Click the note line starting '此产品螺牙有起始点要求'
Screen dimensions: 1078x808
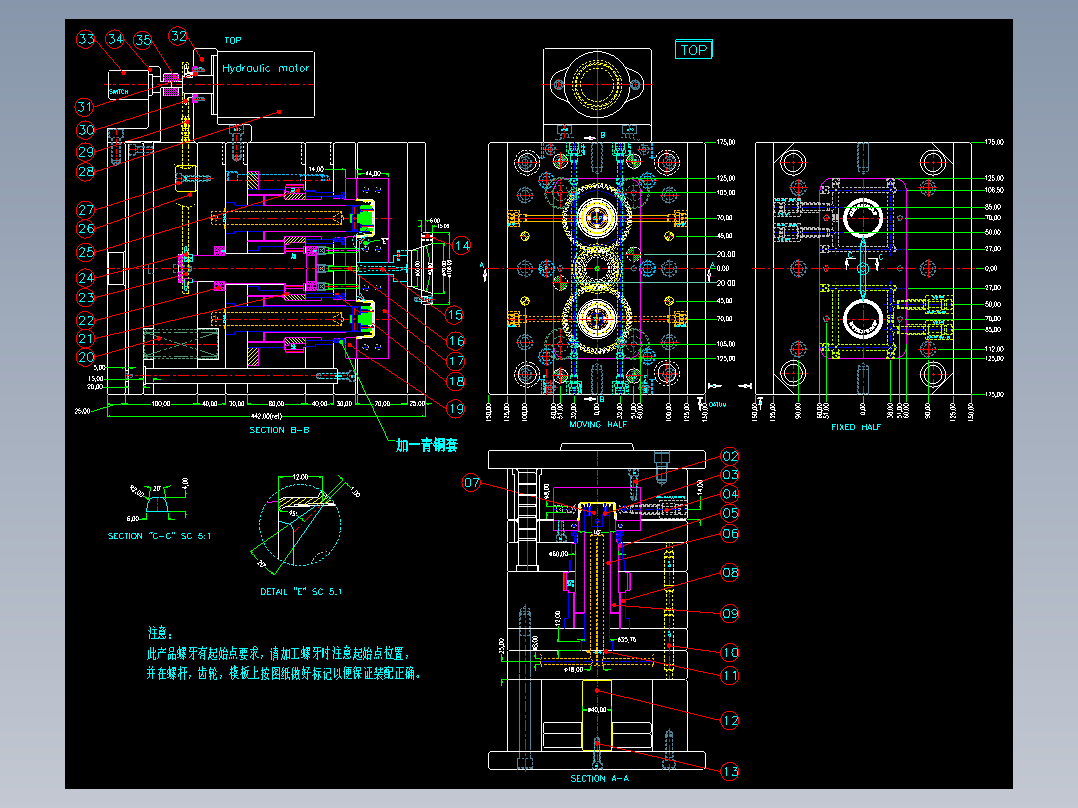278,653
